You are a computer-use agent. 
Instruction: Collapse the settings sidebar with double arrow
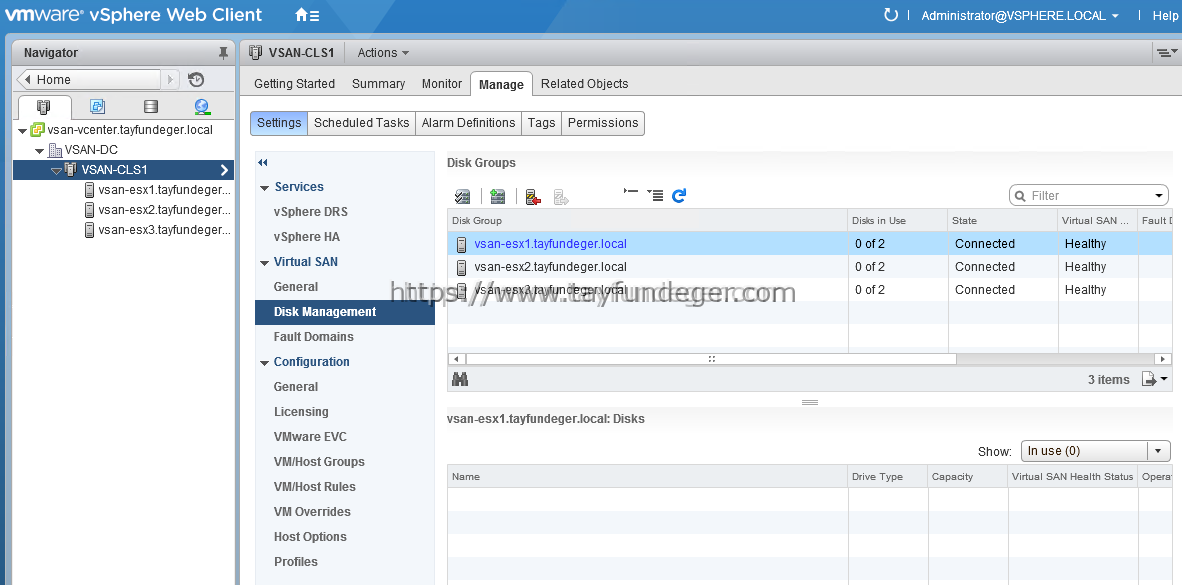(262, 163)
